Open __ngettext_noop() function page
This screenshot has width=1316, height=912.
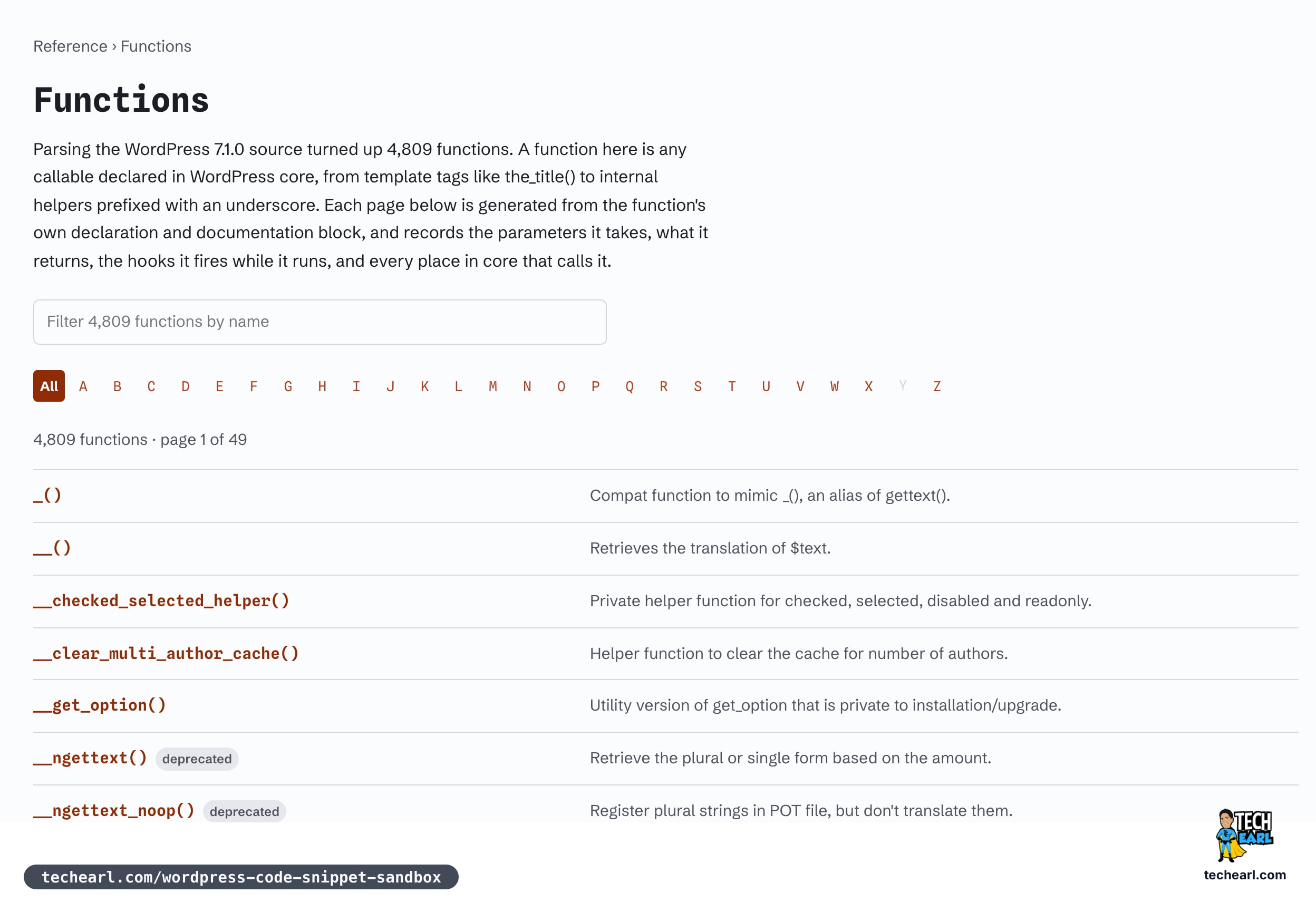coord(114,810)
